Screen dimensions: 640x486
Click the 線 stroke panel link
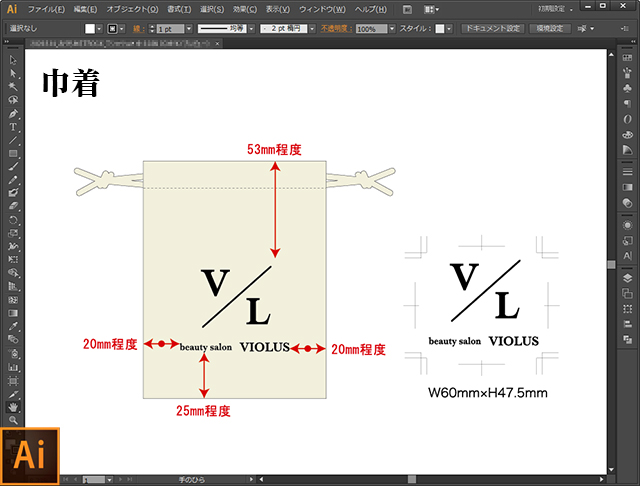pos(137,29)
